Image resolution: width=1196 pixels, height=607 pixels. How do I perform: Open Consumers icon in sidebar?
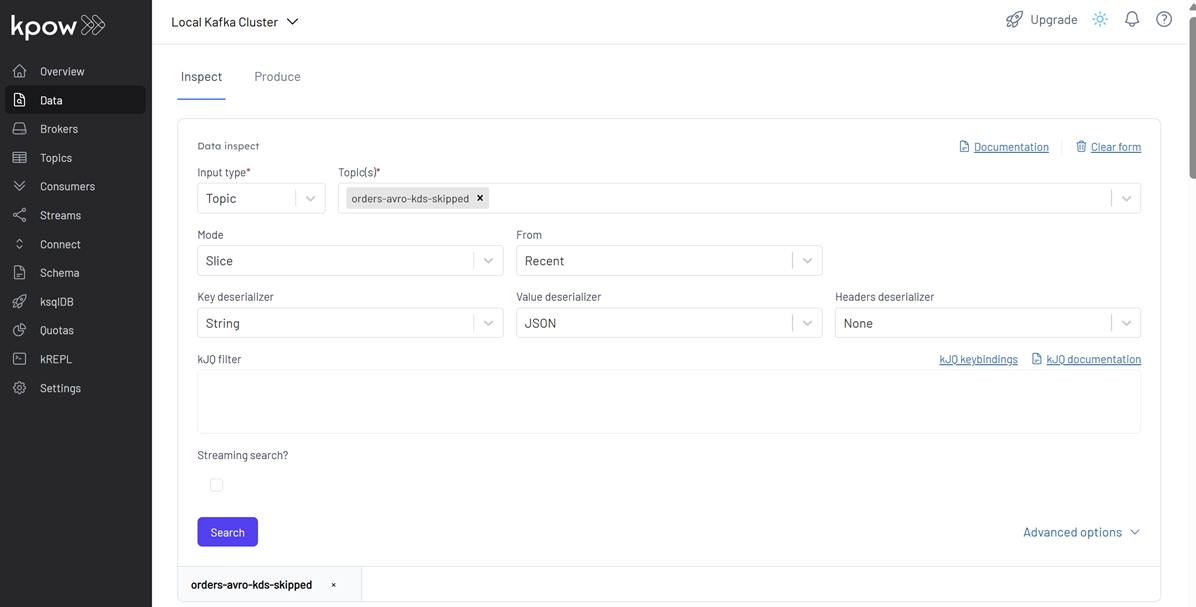click(20, 186)
